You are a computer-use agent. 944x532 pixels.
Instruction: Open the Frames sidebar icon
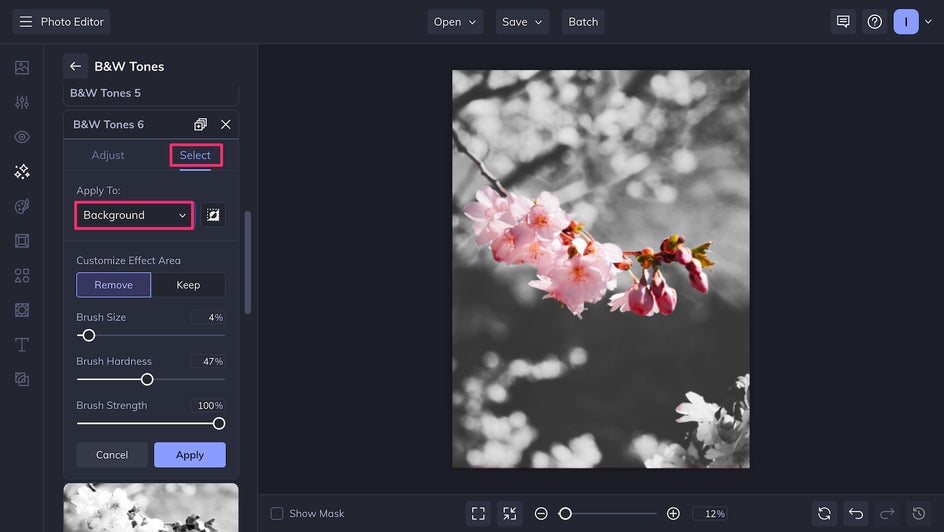22,241
